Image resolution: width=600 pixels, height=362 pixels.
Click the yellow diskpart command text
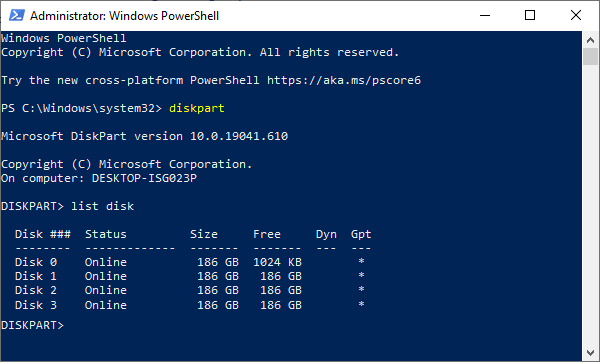point(197,108)
